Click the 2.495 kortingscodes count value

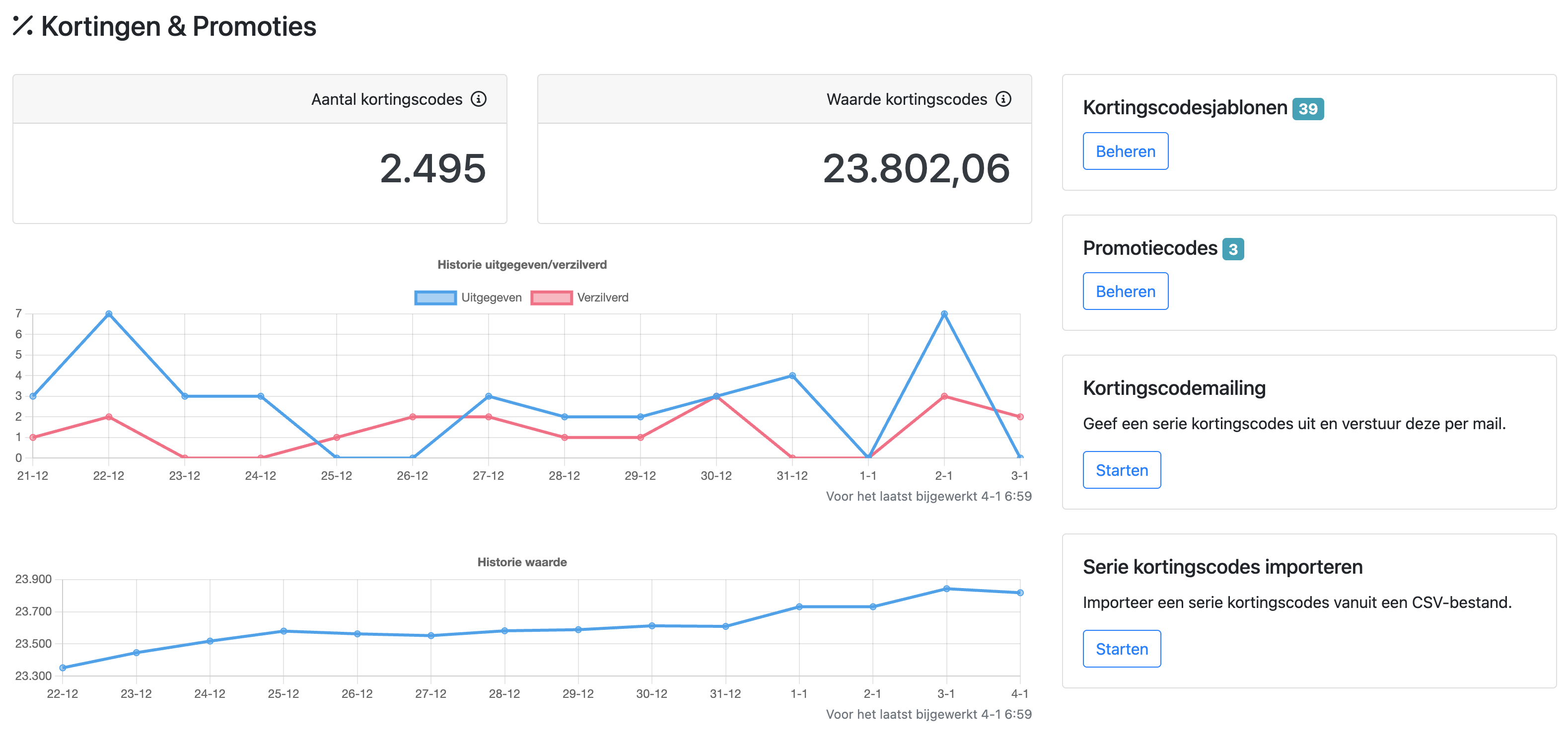tap(432, 169)
